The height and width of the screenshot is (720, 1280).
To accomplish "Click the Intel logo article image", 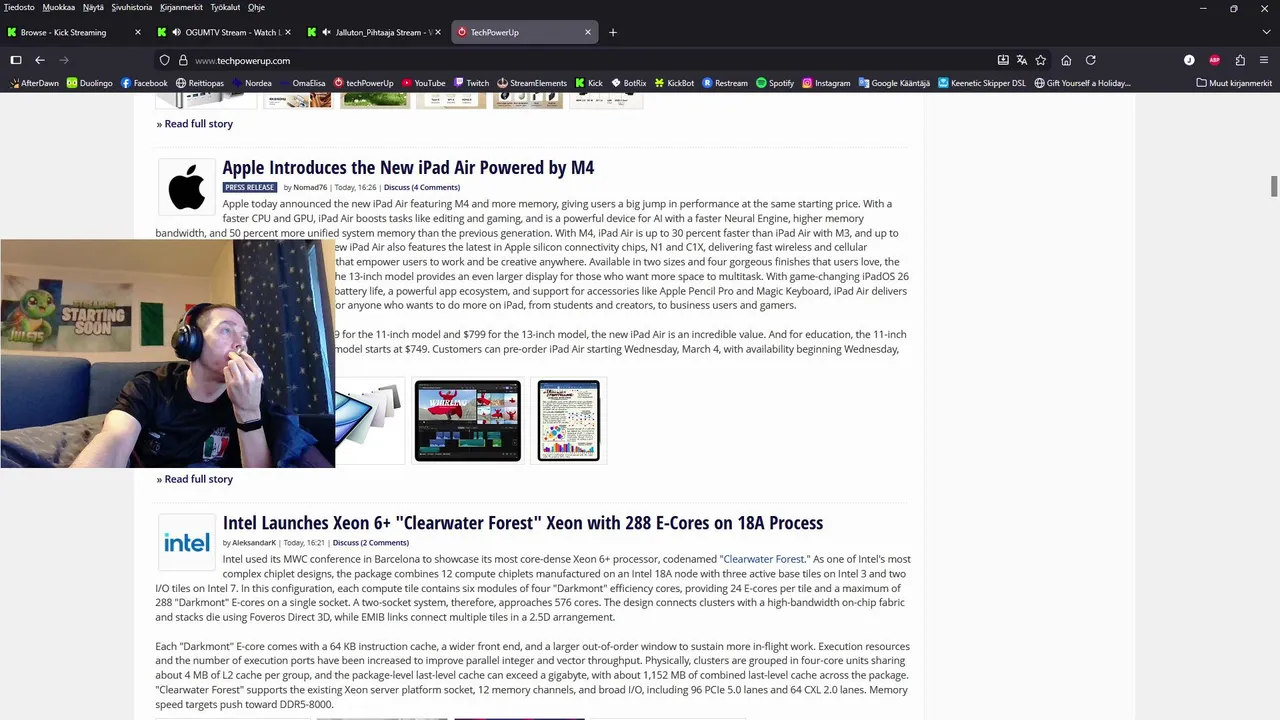I will tap(186, 542).
